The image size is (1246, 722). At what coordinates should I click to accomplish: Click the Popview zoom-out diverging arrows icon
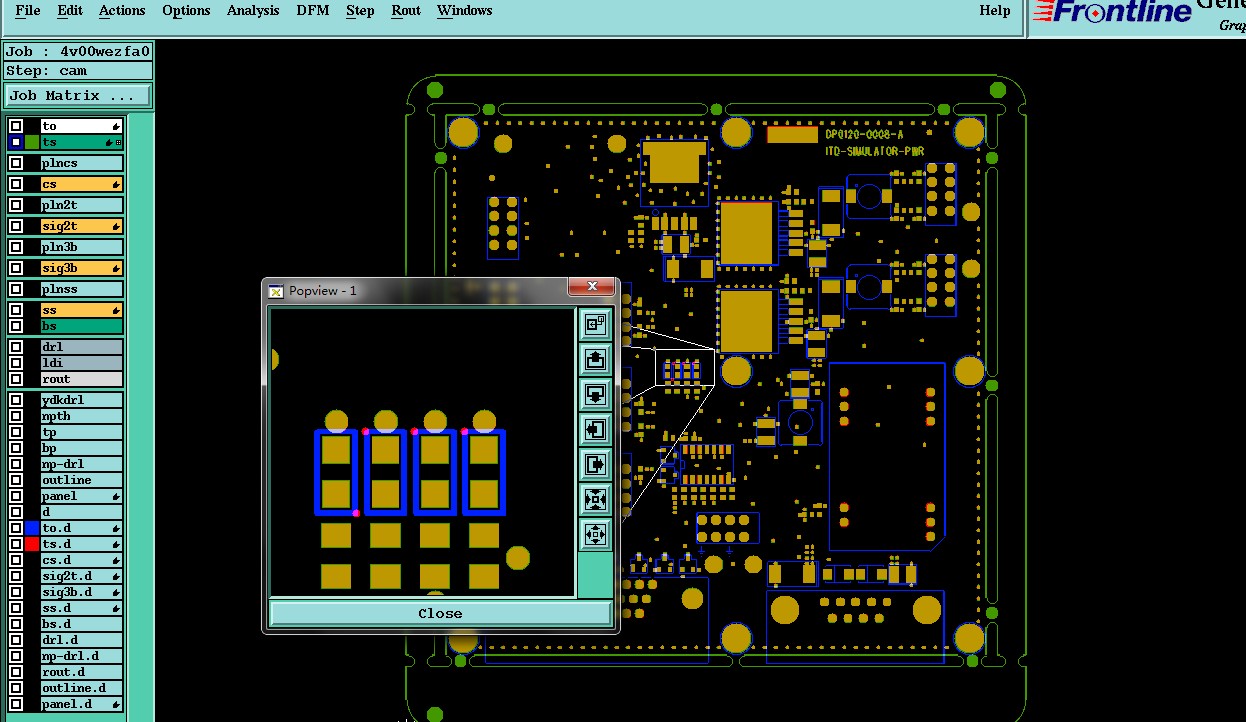coord(595,535)
